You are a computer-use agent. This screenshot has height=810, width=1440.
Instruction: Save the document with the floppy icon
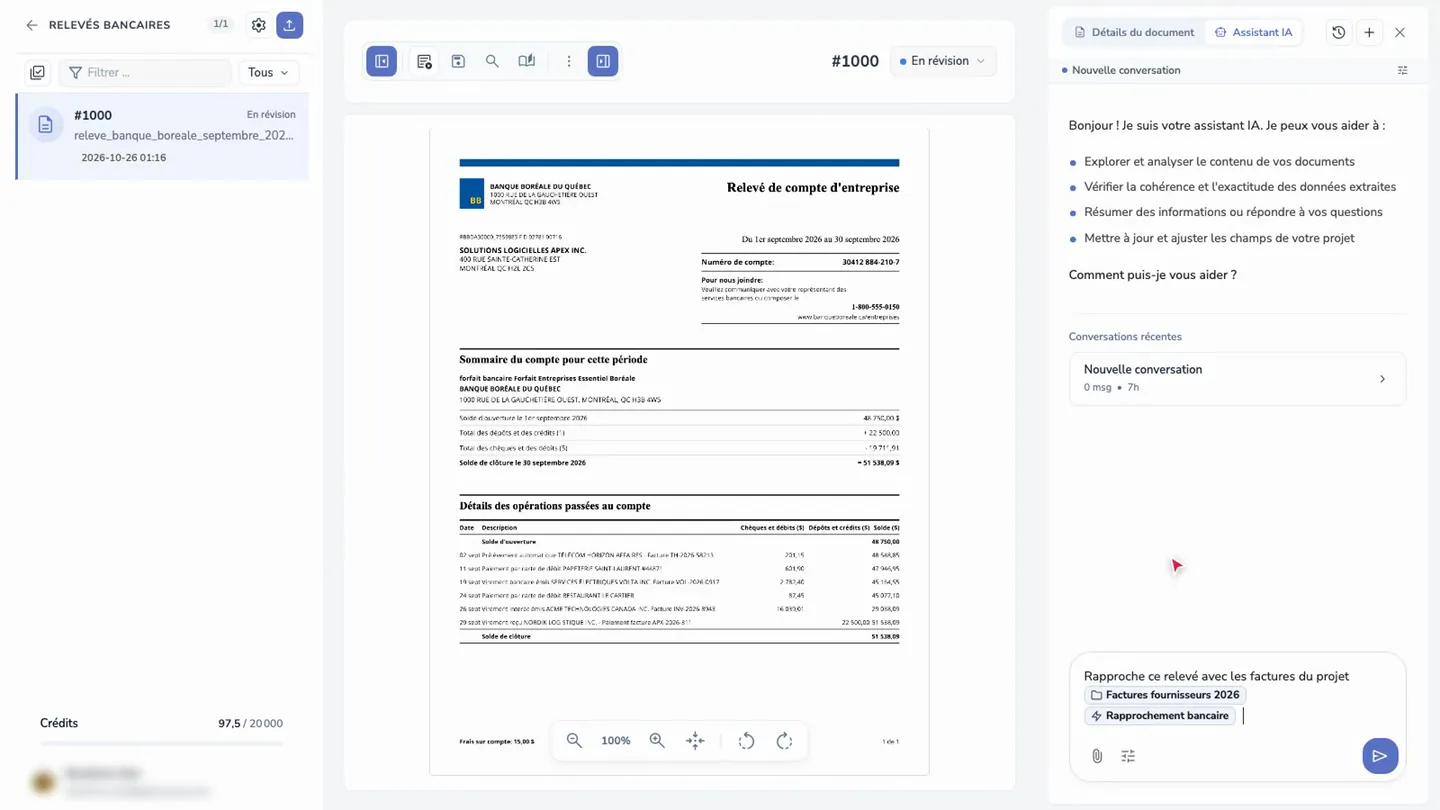click(x=458, y=61)
